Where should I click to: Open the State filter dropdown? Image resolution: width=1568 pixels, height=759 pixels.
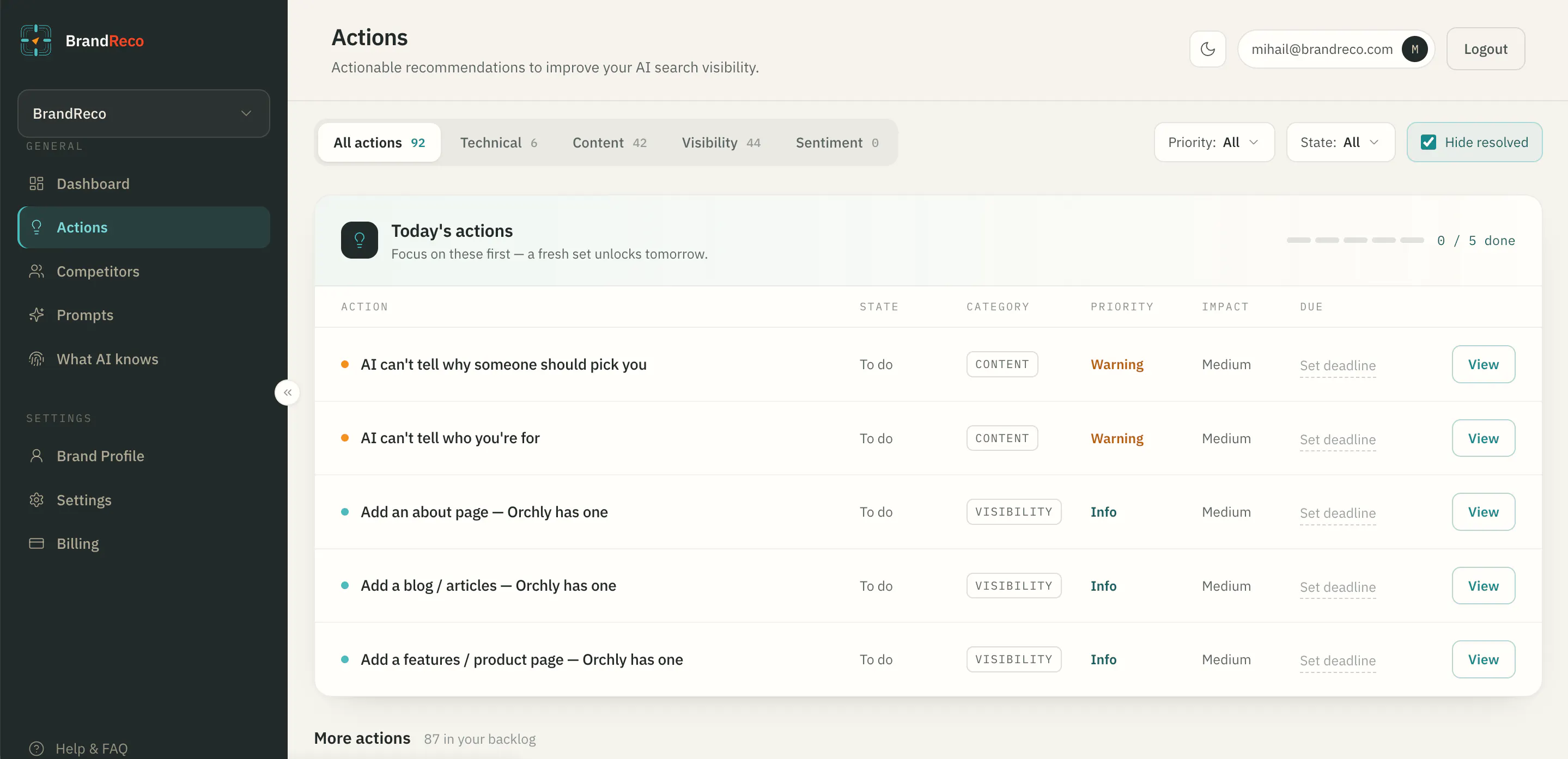point(1340,142)
